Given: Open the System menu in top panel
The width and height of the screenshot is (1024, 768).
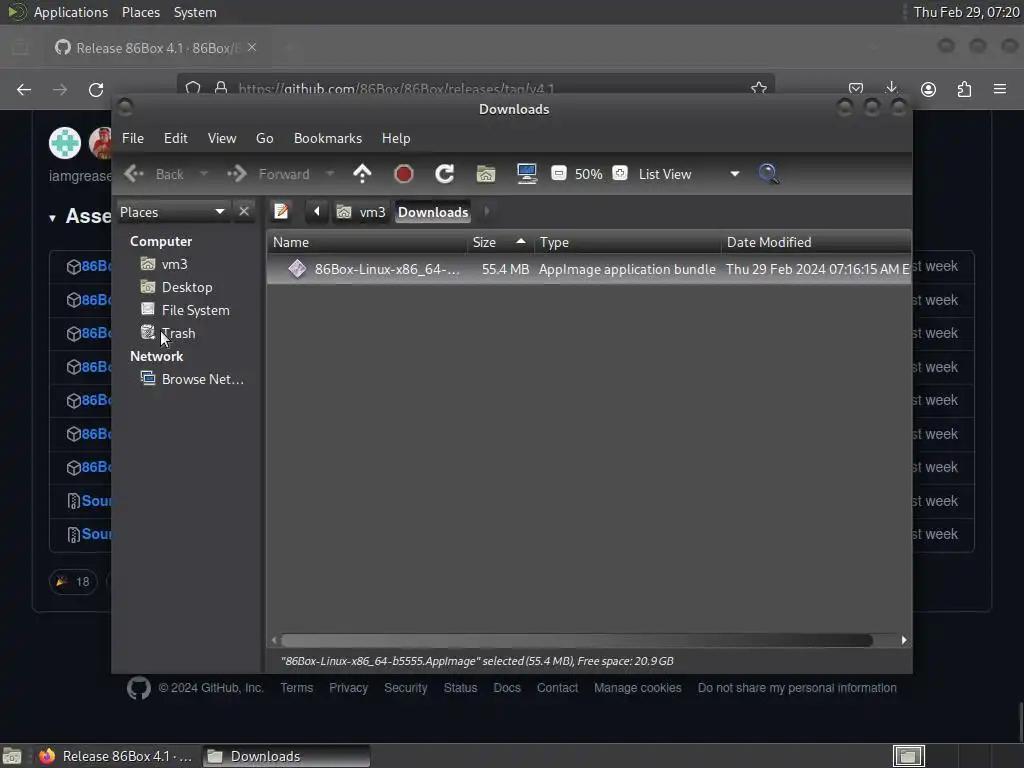Looking at the screenshot, I should (x=195, y=12).
